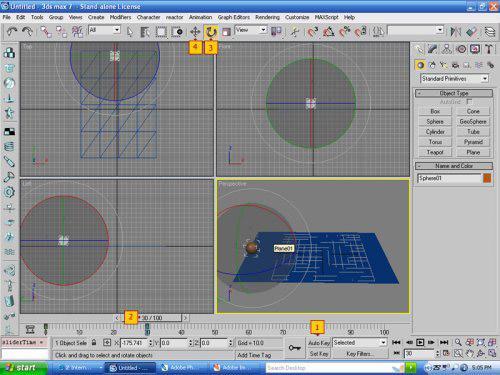This screenshot has height=375, width=500.
Task: Open the Modifiers menu
Action: click(120, 17)
